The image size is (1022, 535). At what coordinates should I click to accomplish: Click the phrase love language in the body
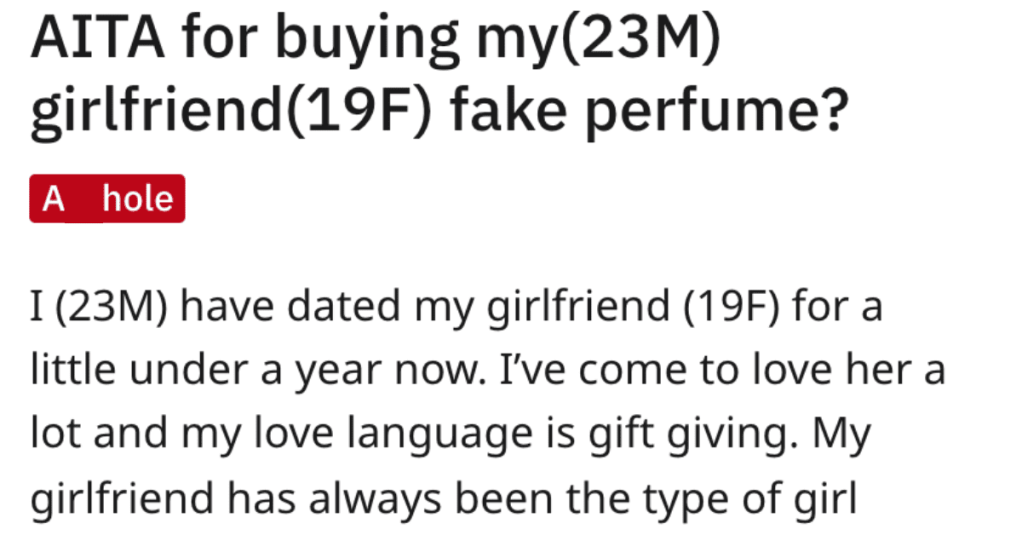(393, 435)
